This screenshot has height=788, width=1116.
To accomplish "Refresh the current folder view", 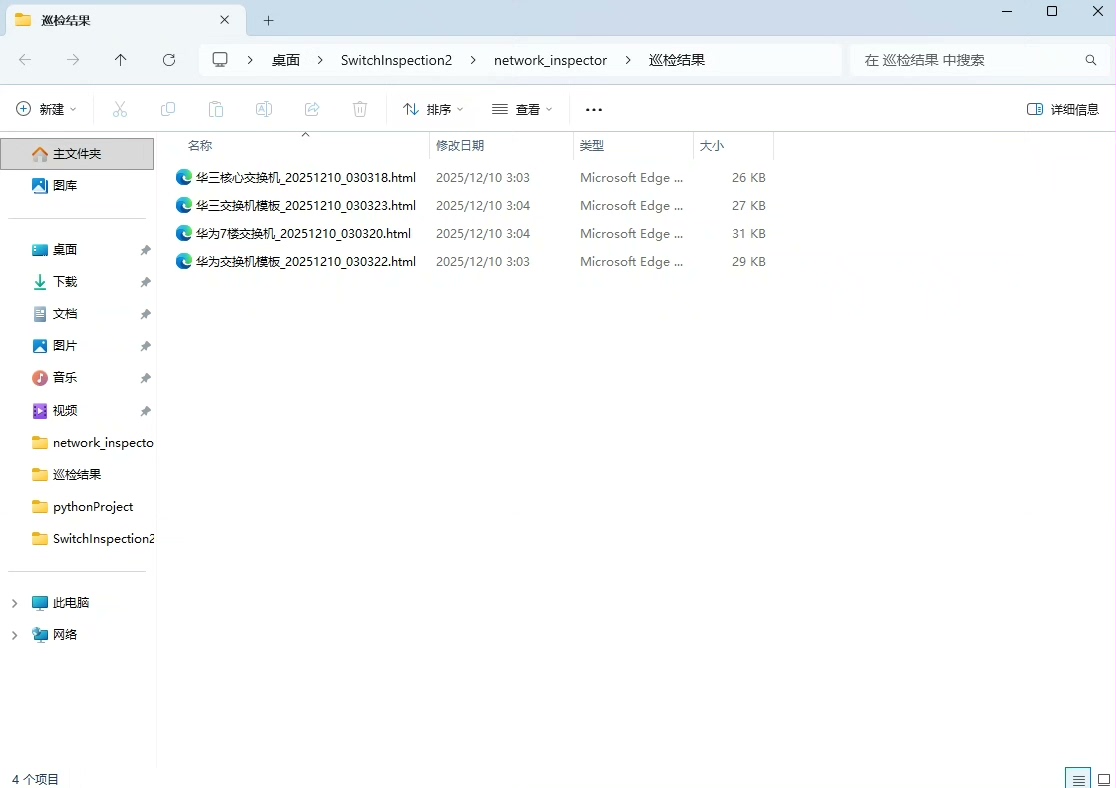I will [x=169, y=60].
